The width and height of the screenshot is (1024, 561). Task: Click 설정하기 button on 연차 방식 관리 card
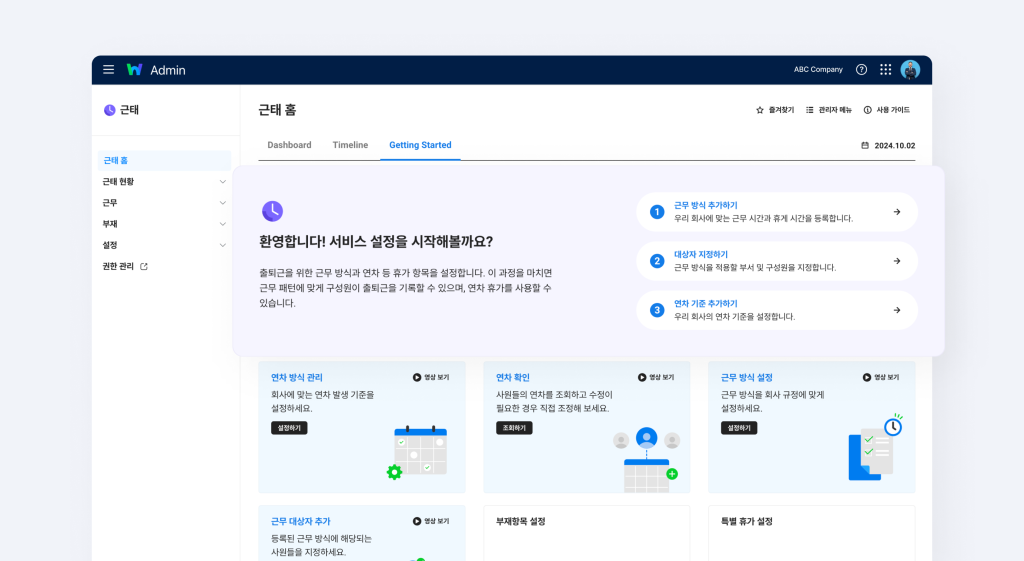(x=289, y=428)
